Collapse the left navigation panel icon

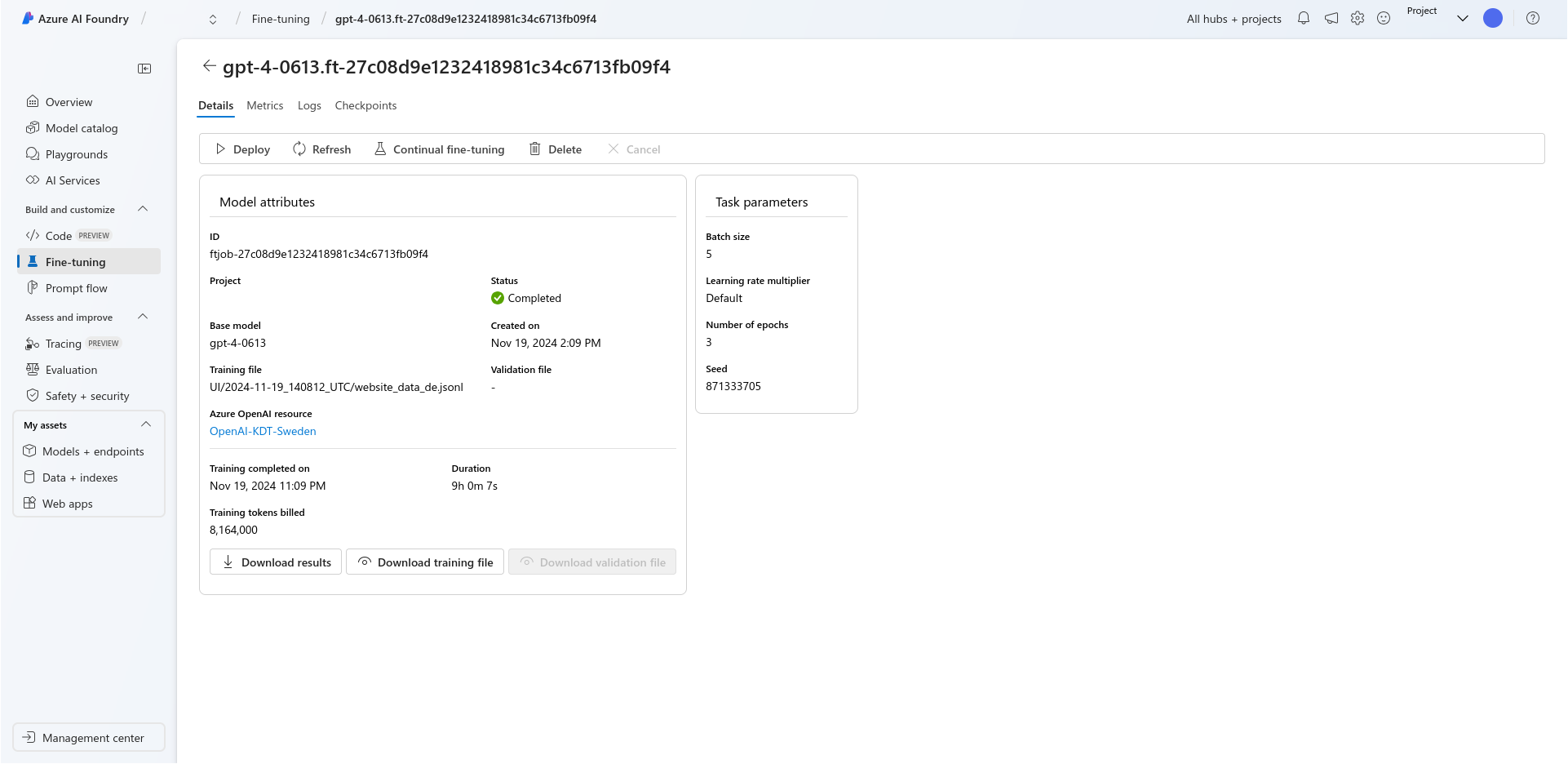[144, 69]
